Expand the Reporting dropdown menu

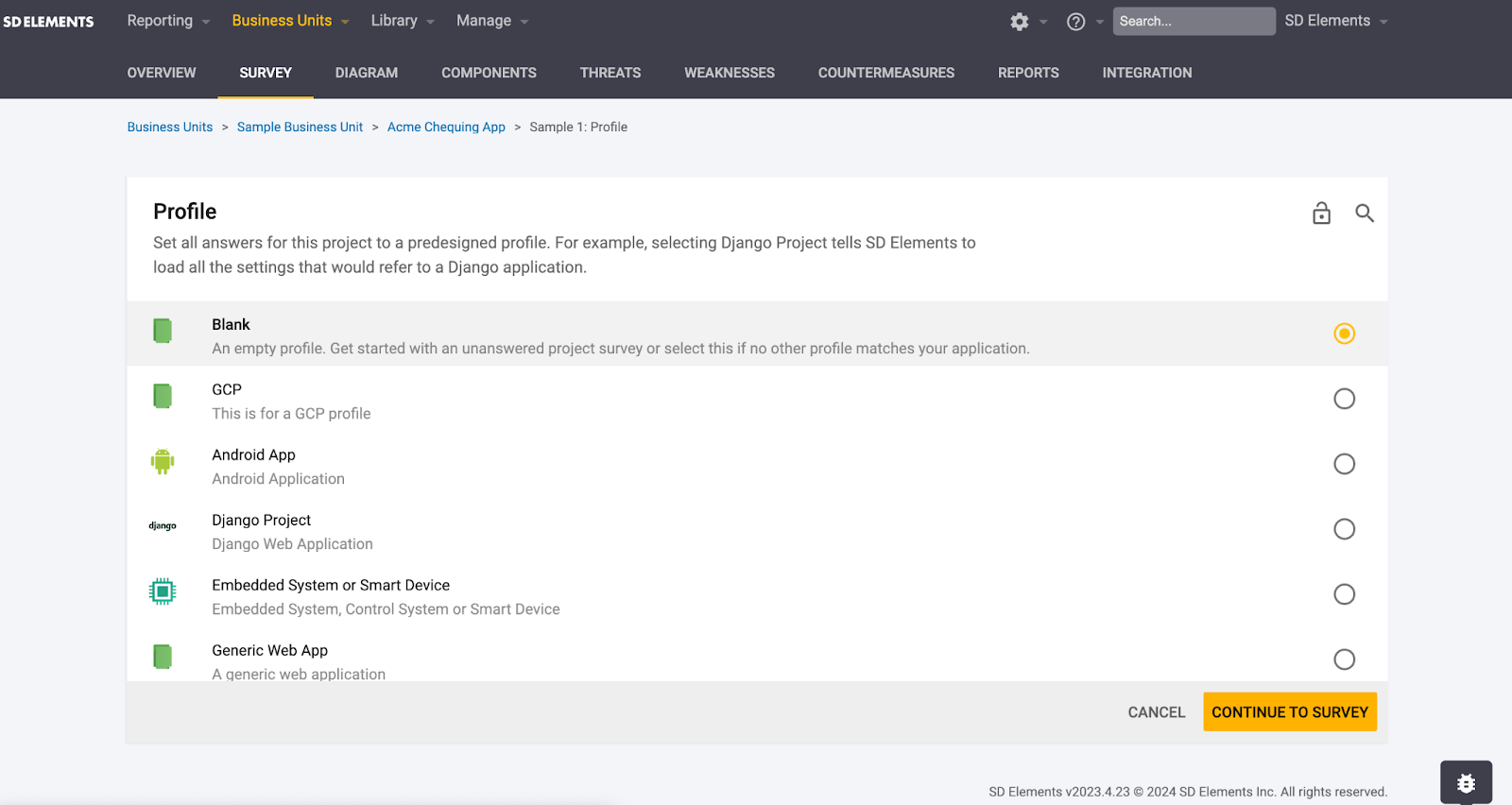(168, 21)
